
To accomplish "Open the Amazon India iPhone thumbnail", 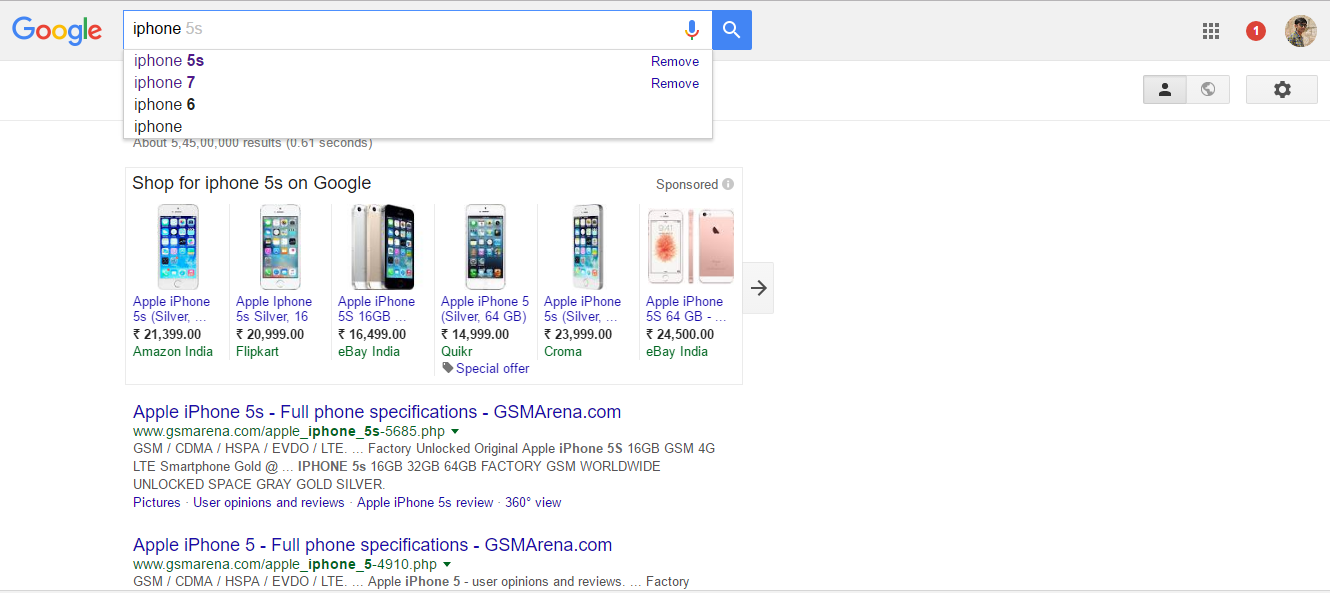I will [178, 247].
